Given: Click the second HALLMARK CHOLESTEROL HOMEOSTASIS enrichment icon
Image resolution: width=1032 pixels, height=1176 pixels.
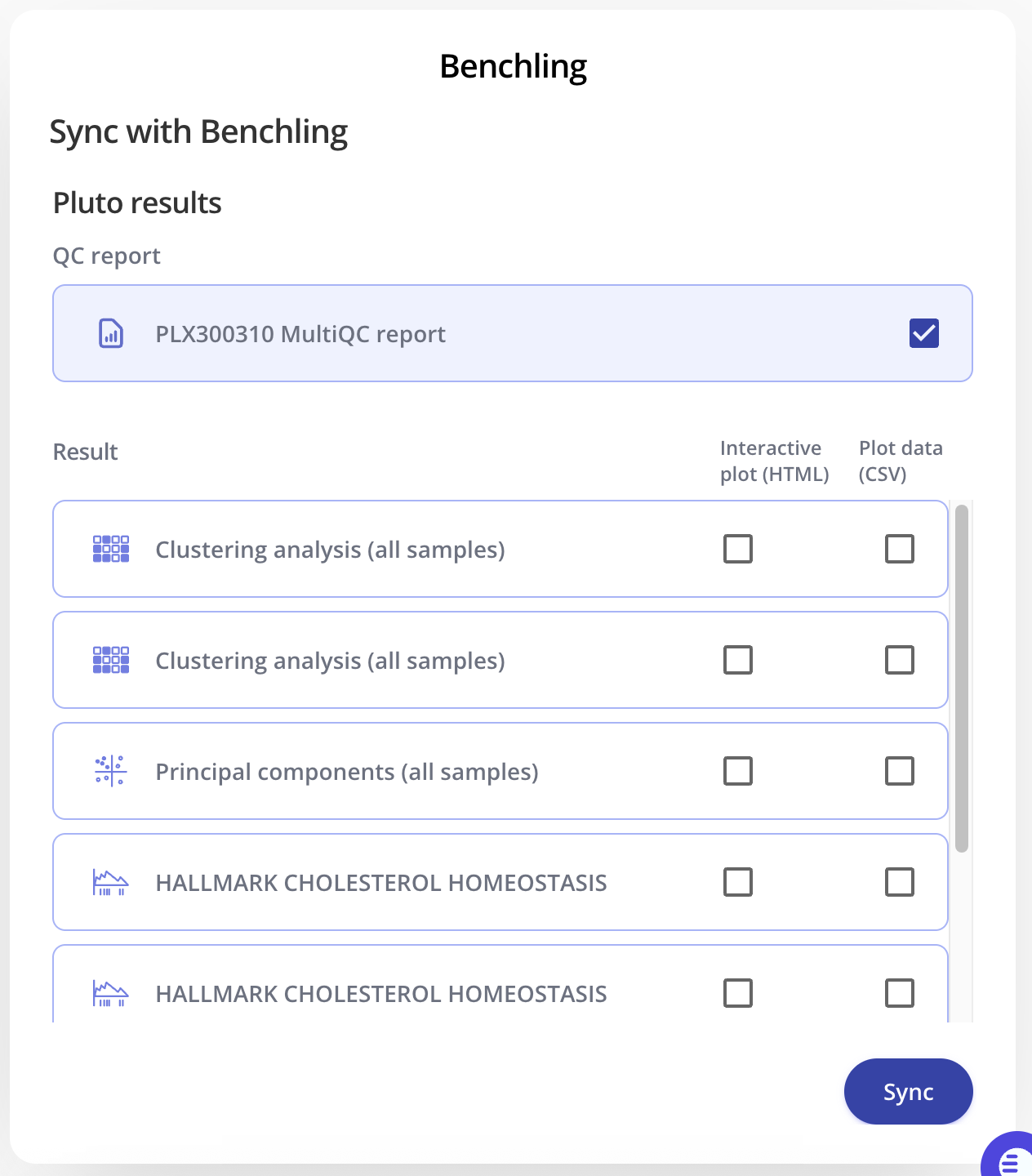Looking at the screenshot, I should pyautogui.click(x=111, y=993).
